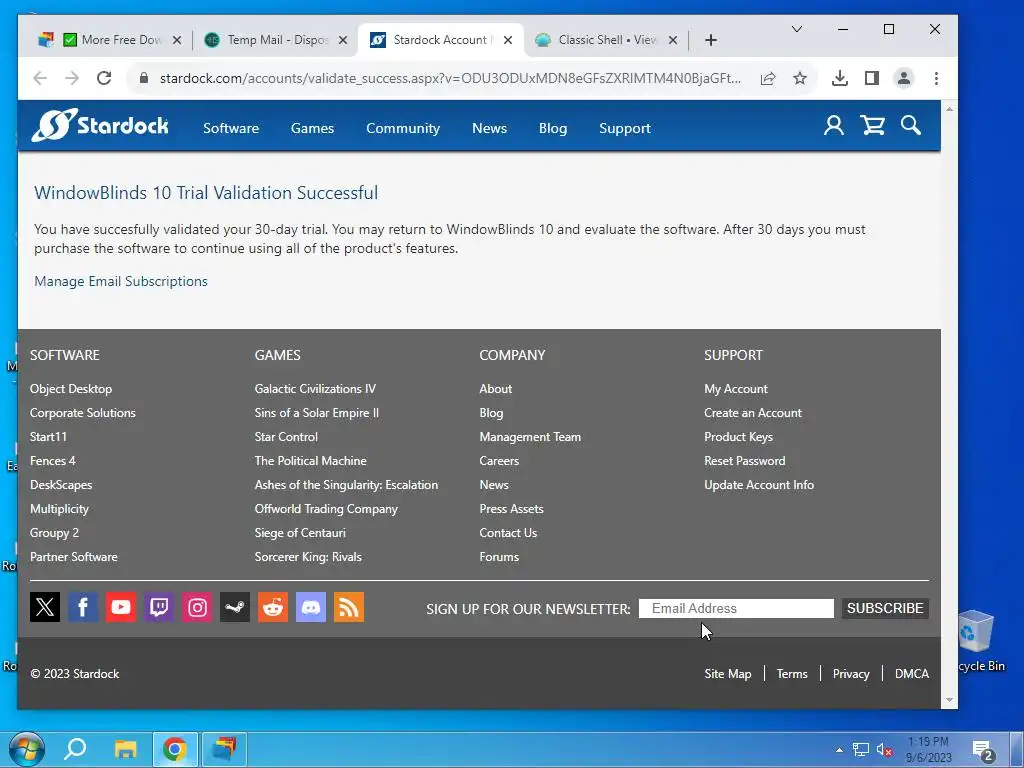Open Sins of a Solar Empire II link
The height and width of the screenshot is (768, 1024).
[316, 413]
